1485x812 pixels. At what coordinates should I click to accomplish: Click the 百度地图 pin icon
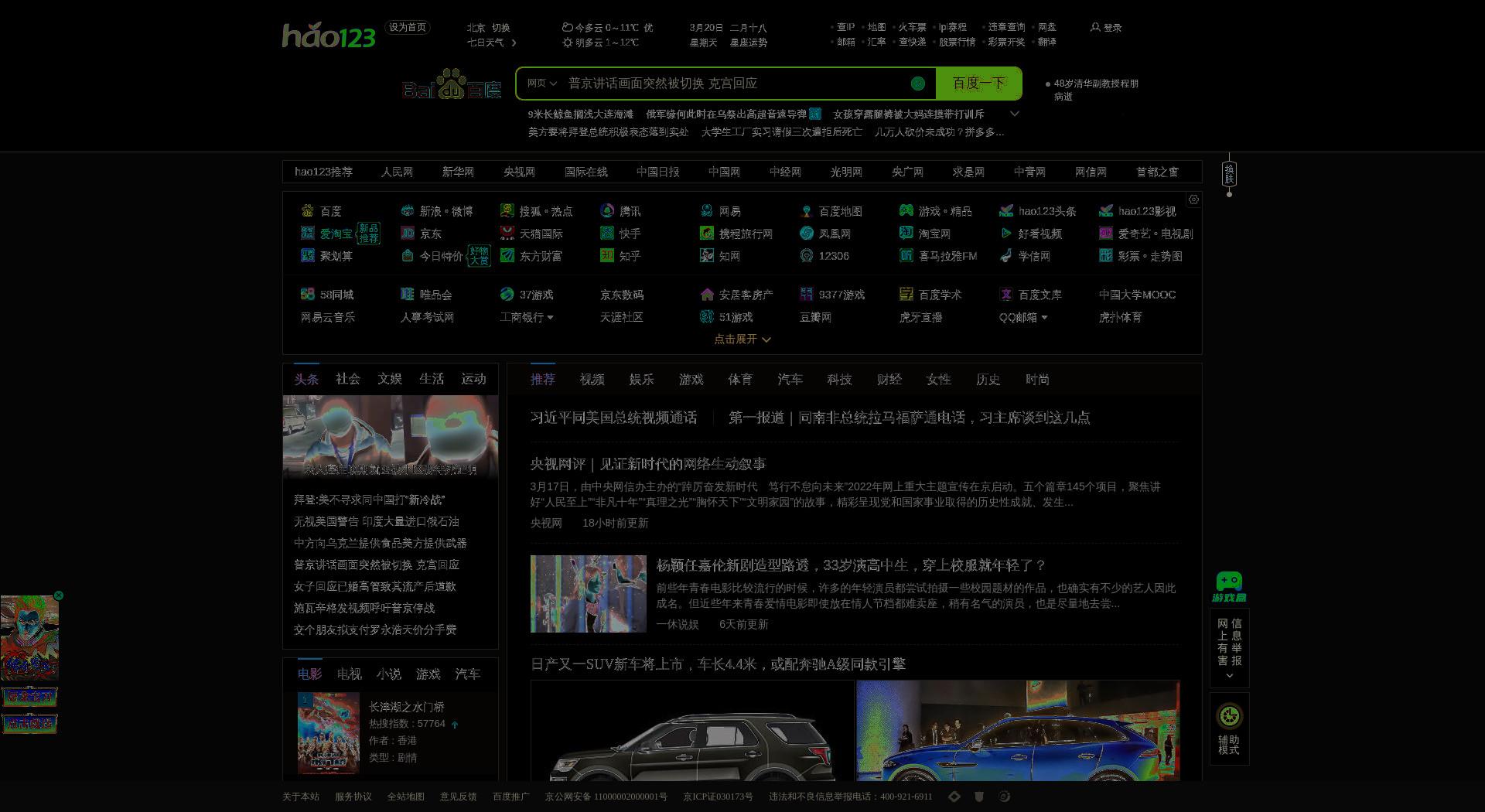pyautogui.click(x=806, y=210)
